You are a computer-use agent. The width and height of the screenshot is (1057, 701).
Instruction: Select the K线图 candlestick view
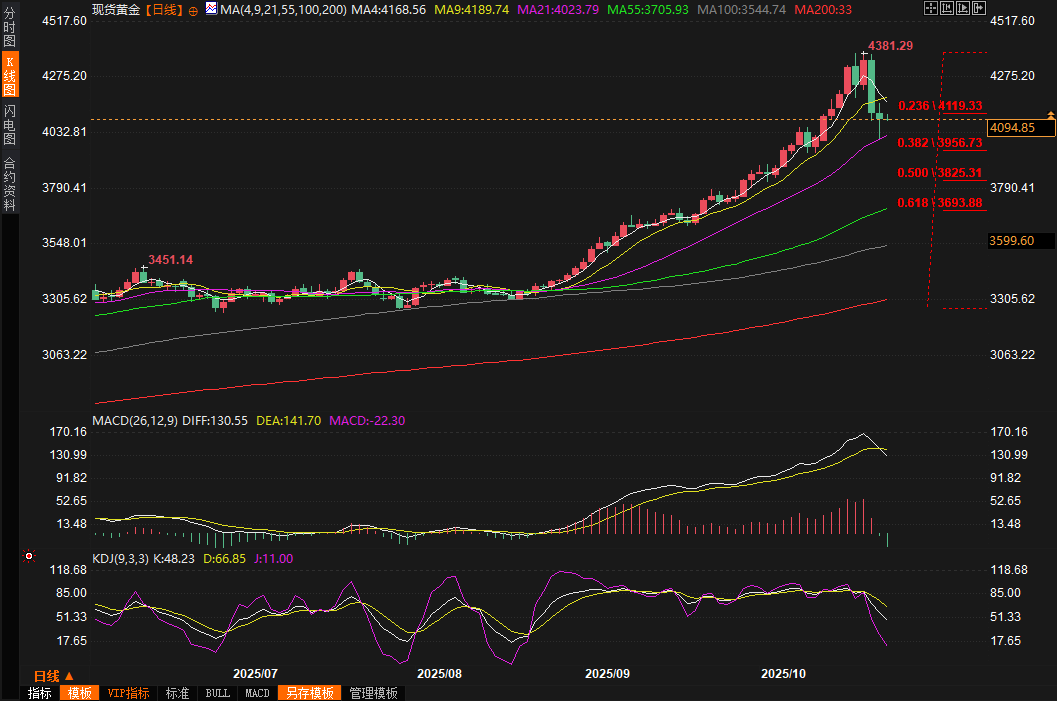click(10, 76)
